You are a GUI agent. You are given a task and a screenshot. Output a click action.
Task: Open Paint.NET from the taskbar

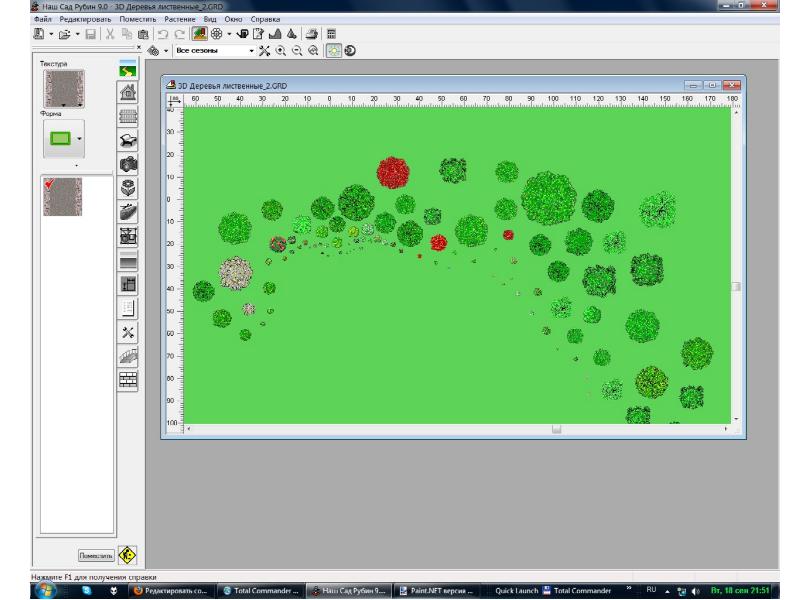tap(437, 590)
